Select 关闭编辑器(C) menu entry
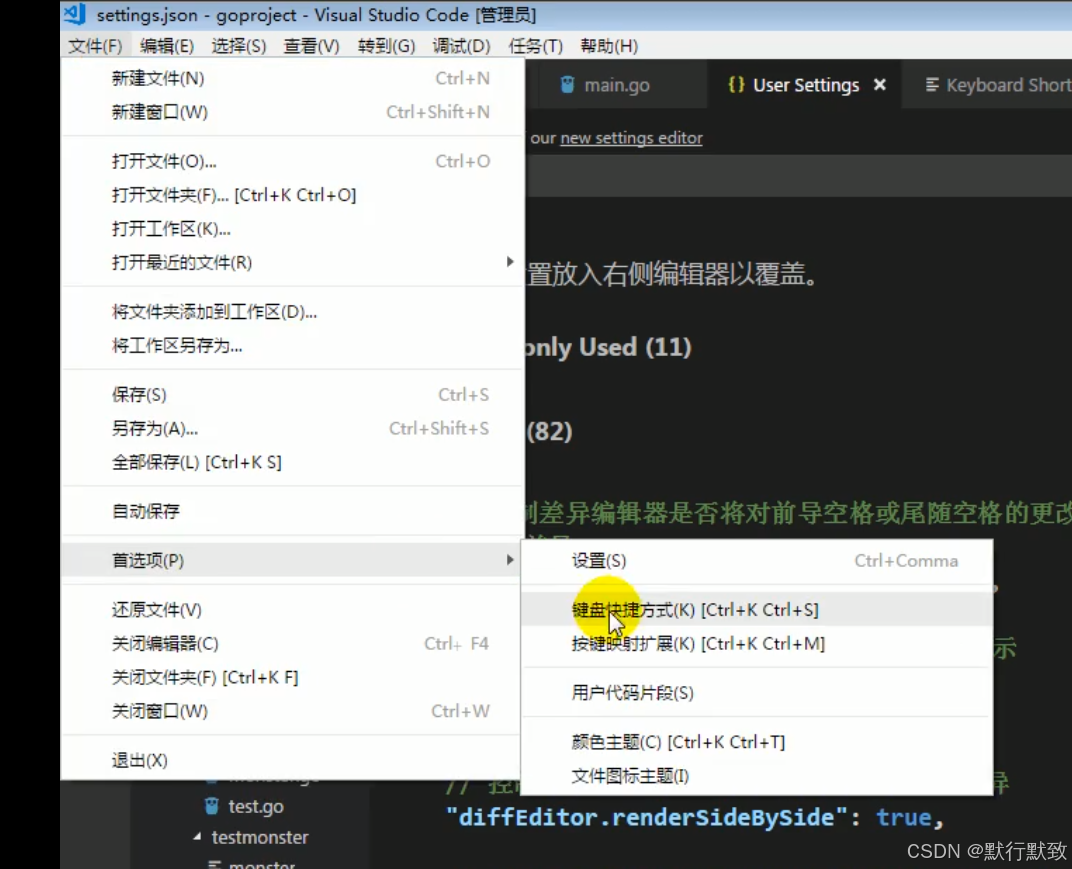1072x869 pixels. [293, 643]
